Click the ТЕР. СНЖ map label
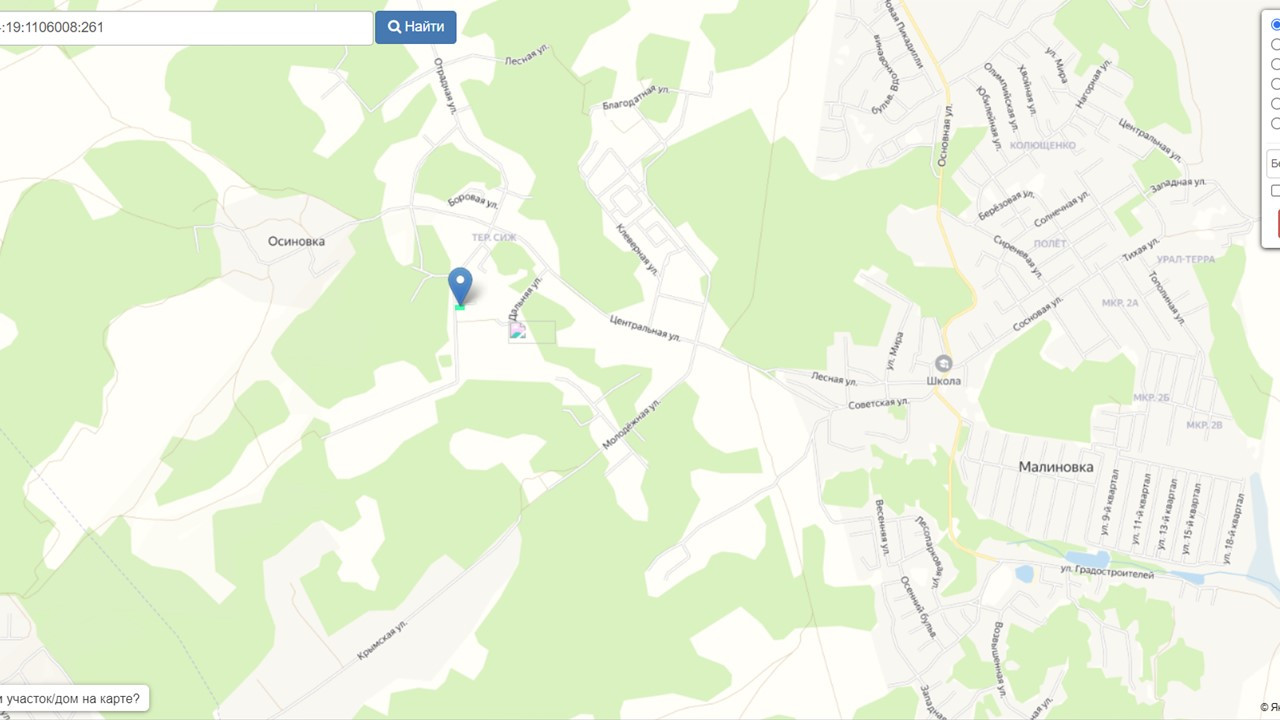 [494, 237]
